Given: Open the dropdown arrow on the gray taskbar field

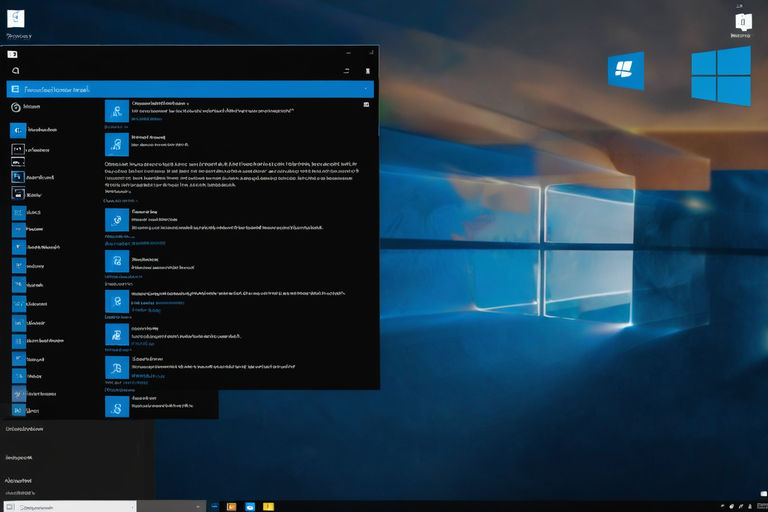Looking at the screenshot, I should click(x=198, y=507).
